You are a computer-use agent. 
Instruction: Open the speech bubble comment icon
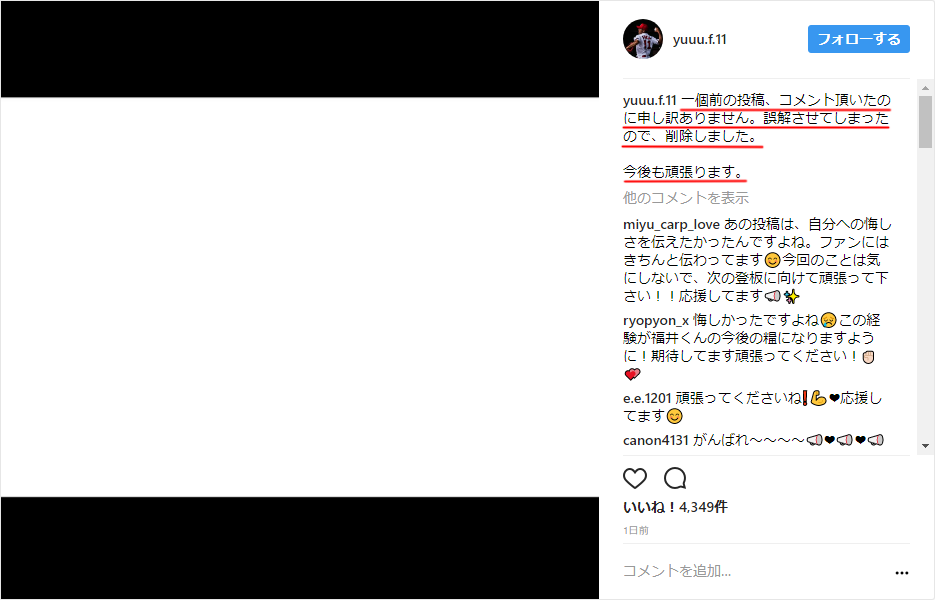pyautogui.click(x=675, y=478)
